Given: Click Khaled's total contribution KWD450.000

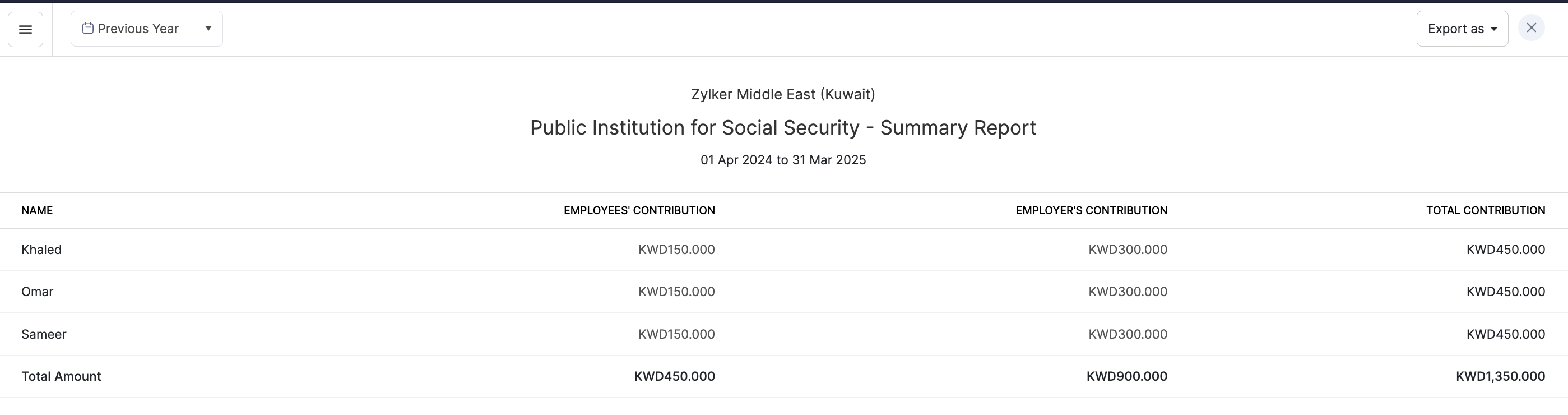Looking at the screenshot, I should click(1505, 250).
